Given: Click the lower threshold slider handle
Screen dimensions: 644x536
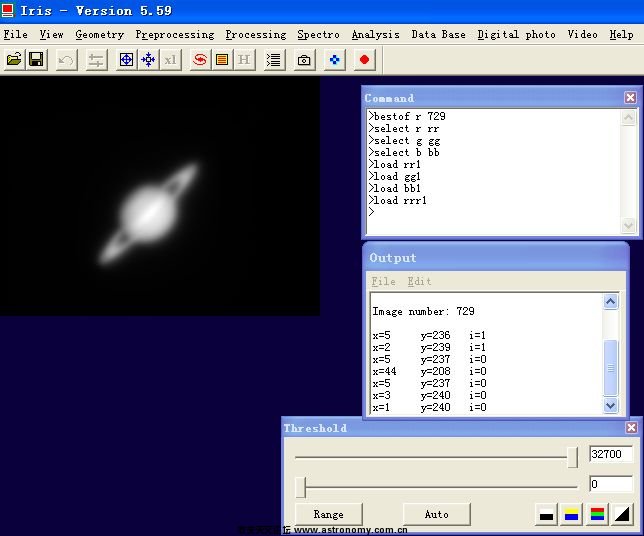Looking at the screenshot, I should pyautogui.click(x=301, y=487).
